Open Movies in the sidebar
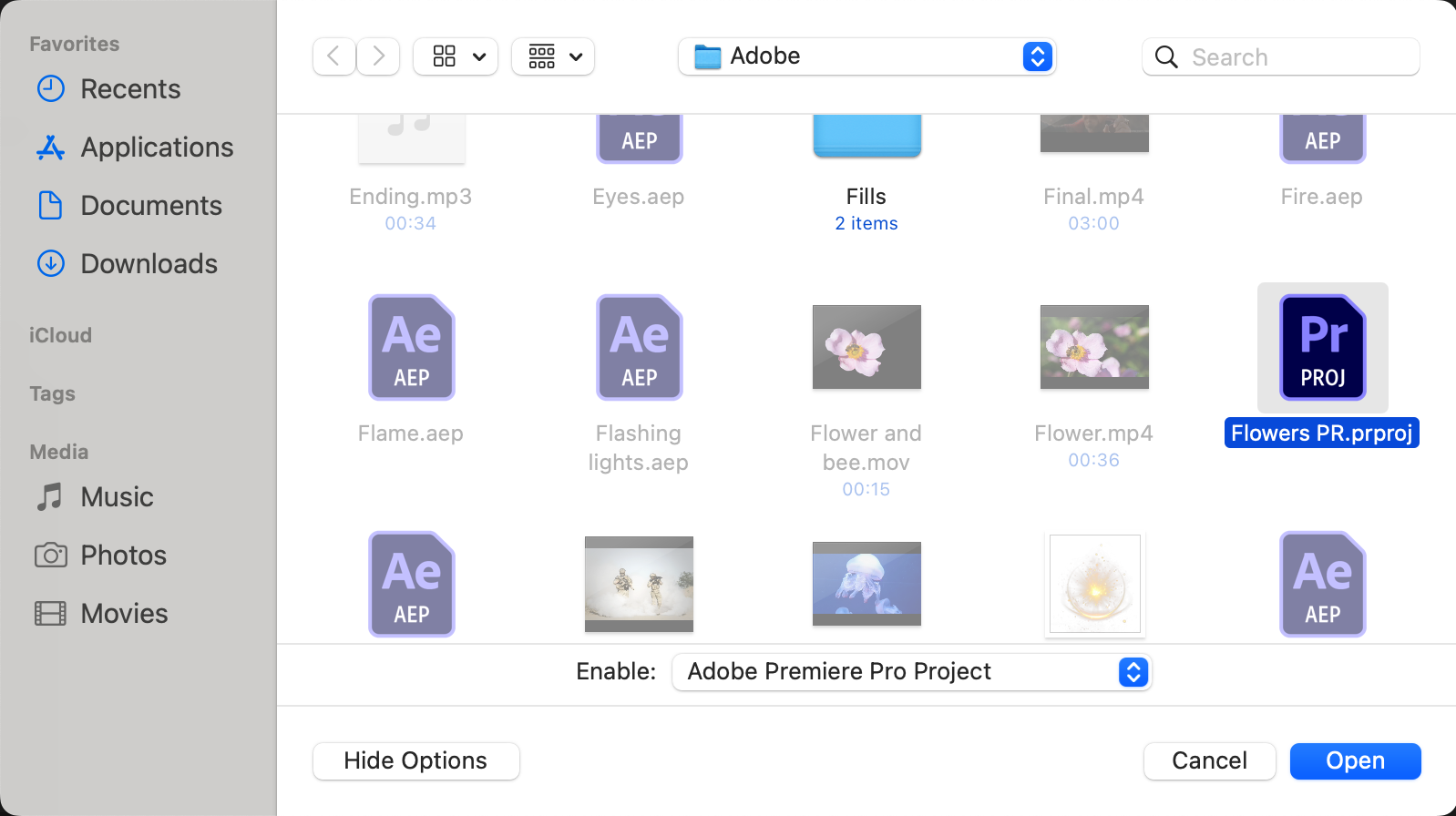Image resolution: width=1456 pixels, height=816 pixels. click(124, 614)
